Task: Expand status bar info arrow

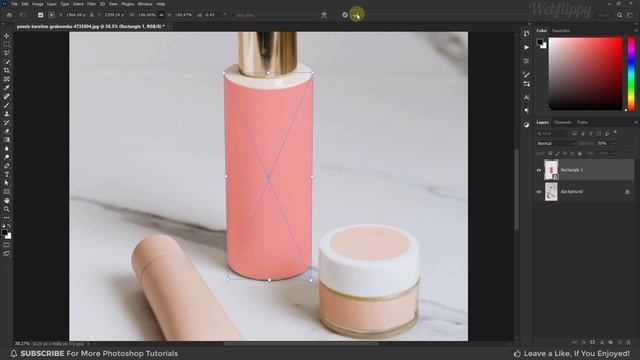Action: tap(88, 344)
